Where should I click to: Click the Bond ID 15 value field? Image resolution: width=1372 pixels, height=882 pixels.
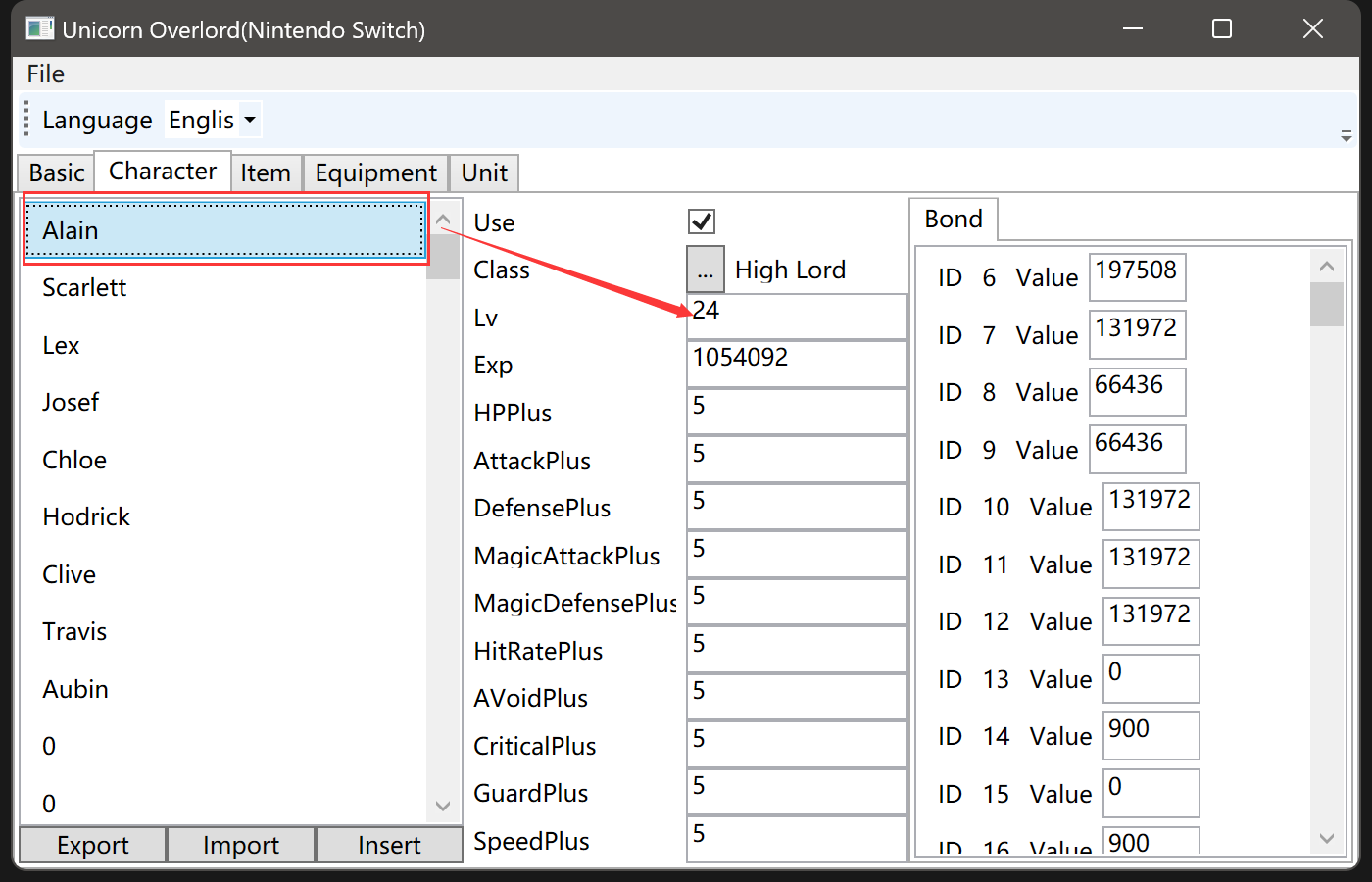pos(1151,793)
